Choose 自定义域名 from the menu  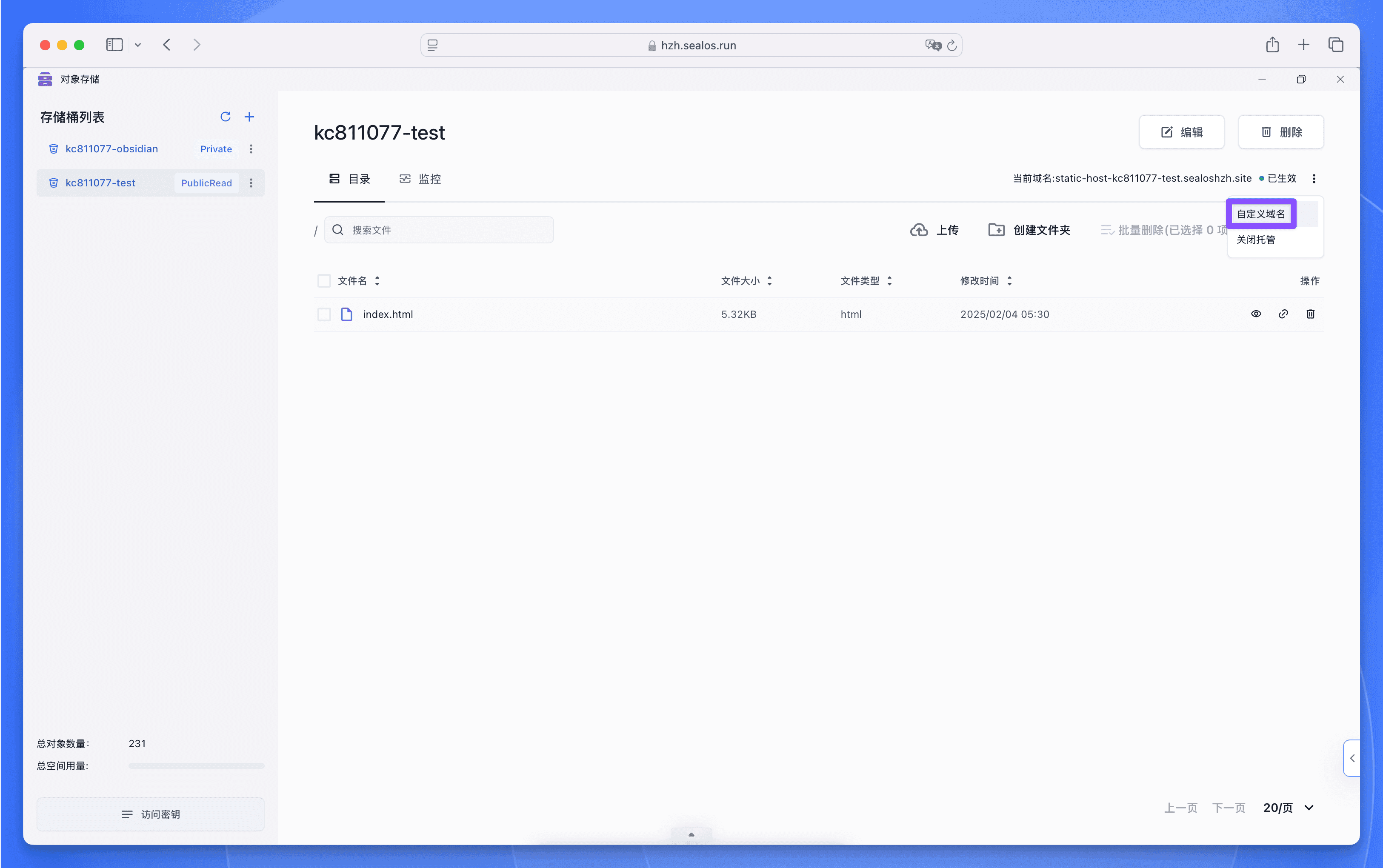(x=1261, y=214)
